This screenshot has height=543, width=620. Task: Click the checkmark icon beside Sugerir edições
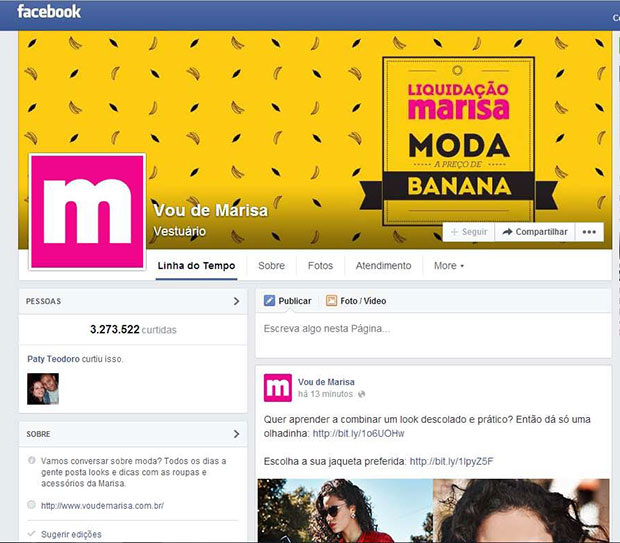32,534
